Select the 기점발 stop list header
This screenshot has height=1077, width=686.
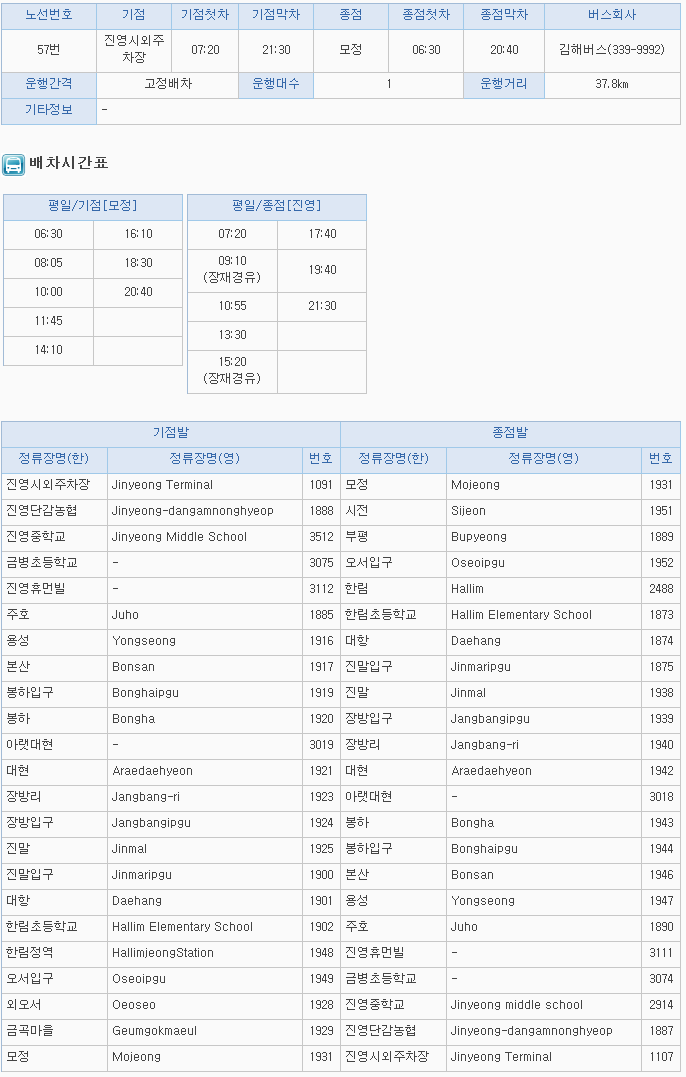coord(171,433)
